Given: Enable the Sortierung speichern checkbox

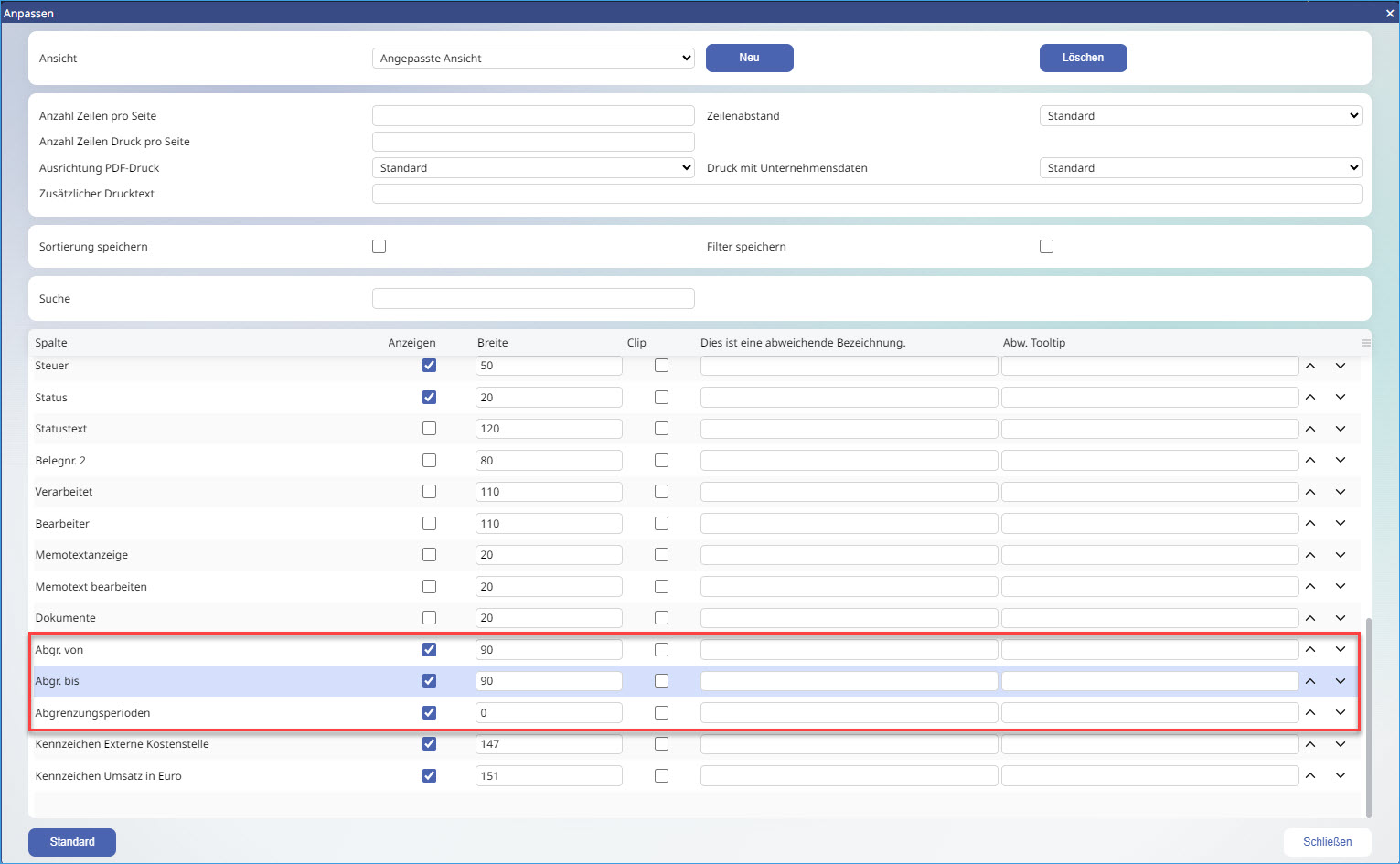Looking at the screenshot, I should pos(379,247).
